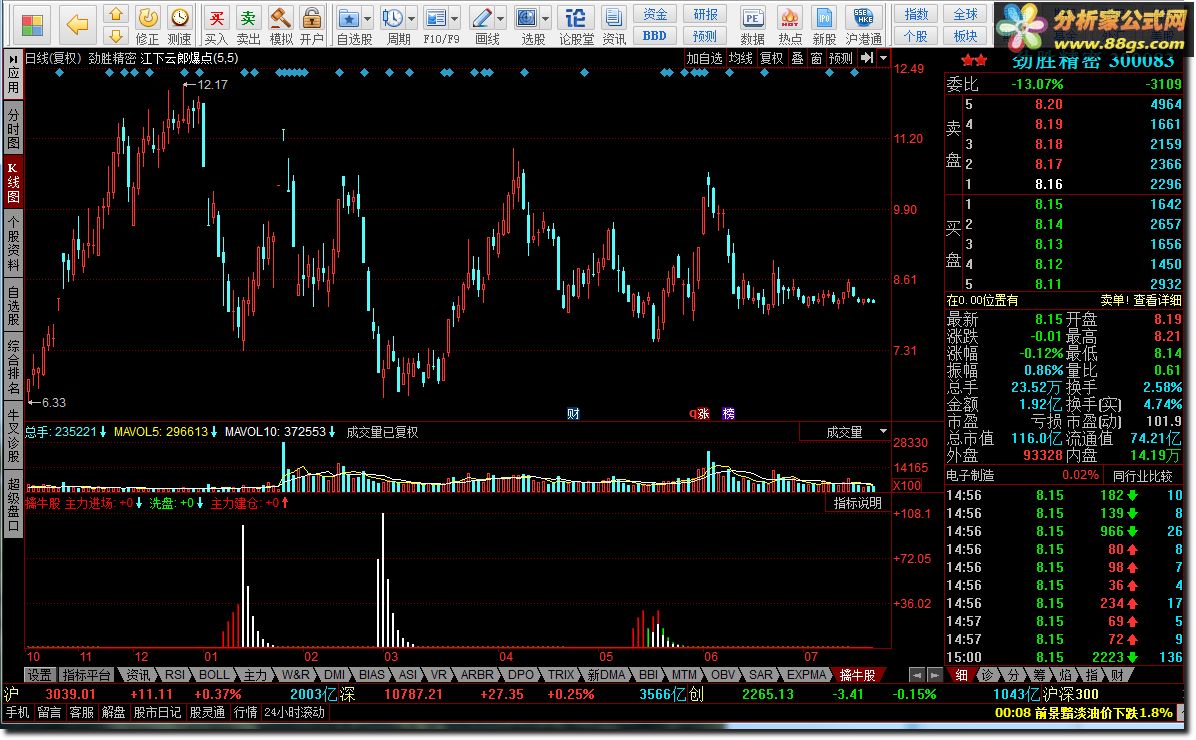Select the EXPMA indicator tab

(x=806, y=674)
